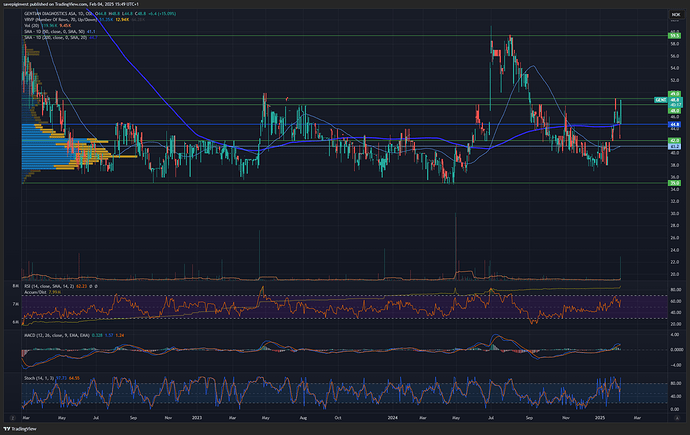The image size is (690, 435).
Task: Select the MACD indicator legend
Action: 74,335
